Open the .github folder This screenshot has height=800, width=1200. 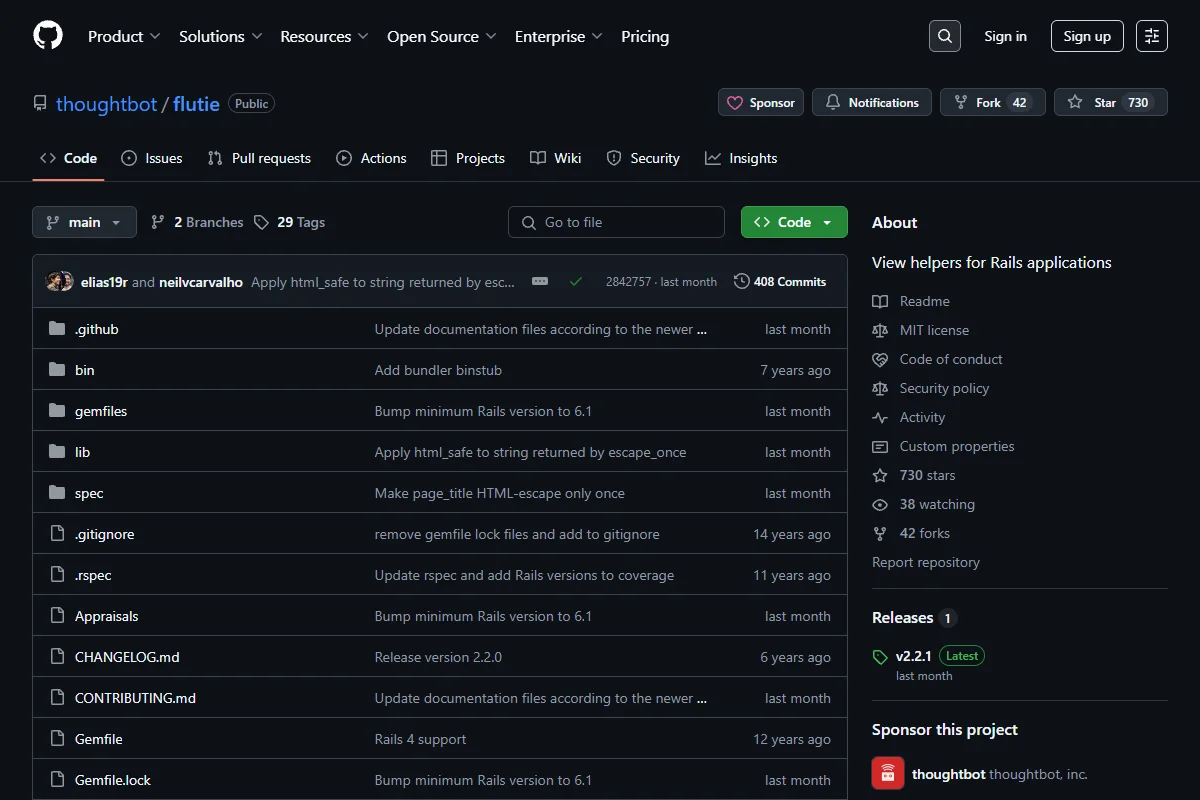click(x=97, y=329)
